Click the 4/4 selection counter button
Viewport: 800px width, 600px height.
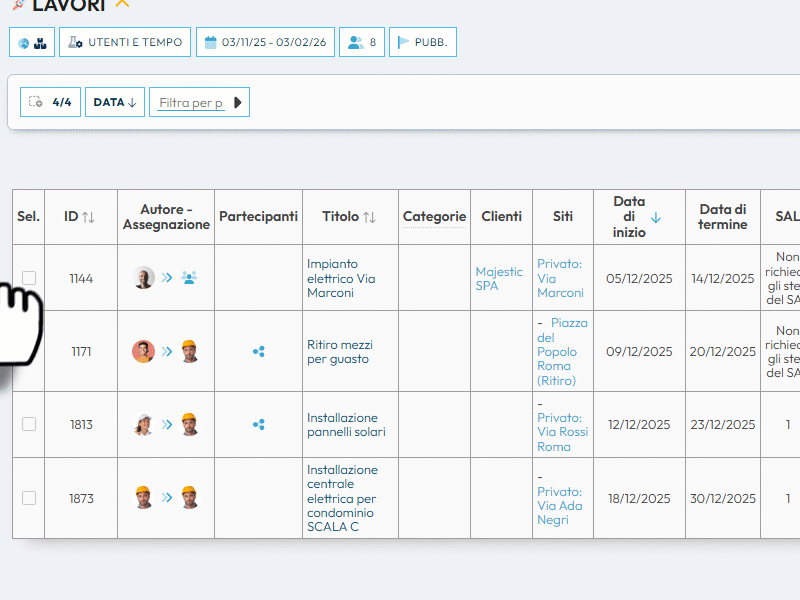50,102
